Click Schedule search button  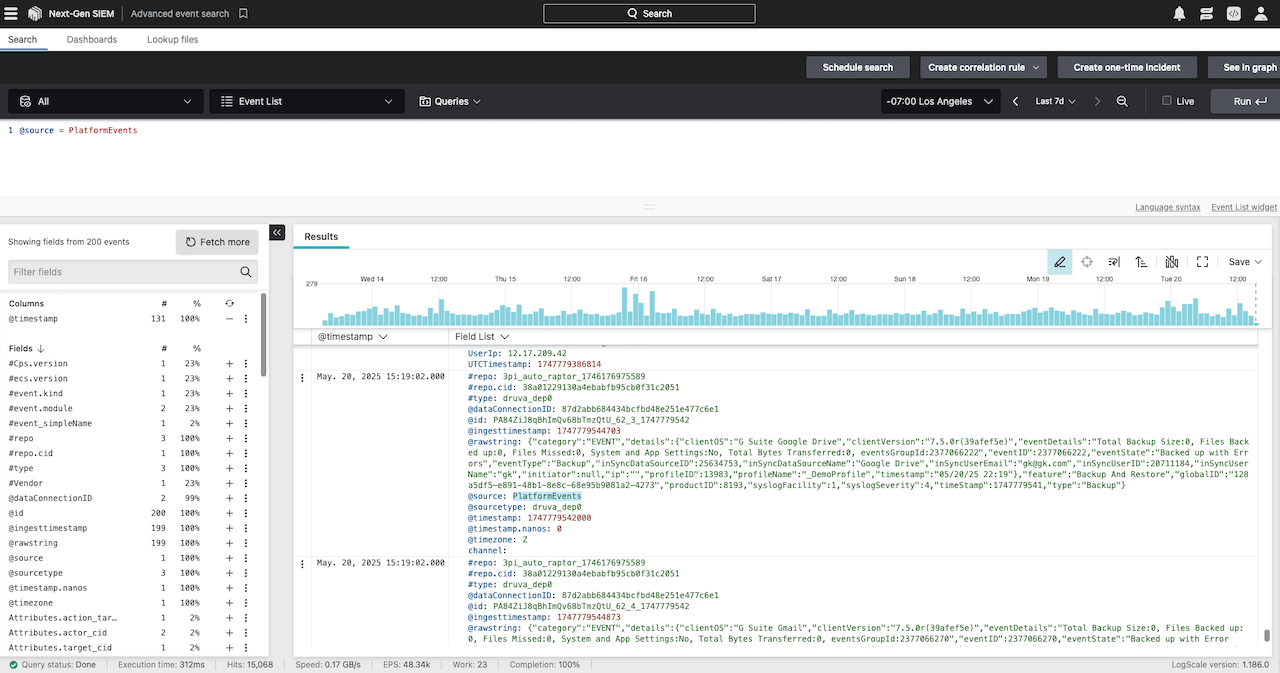click(858, 67)
